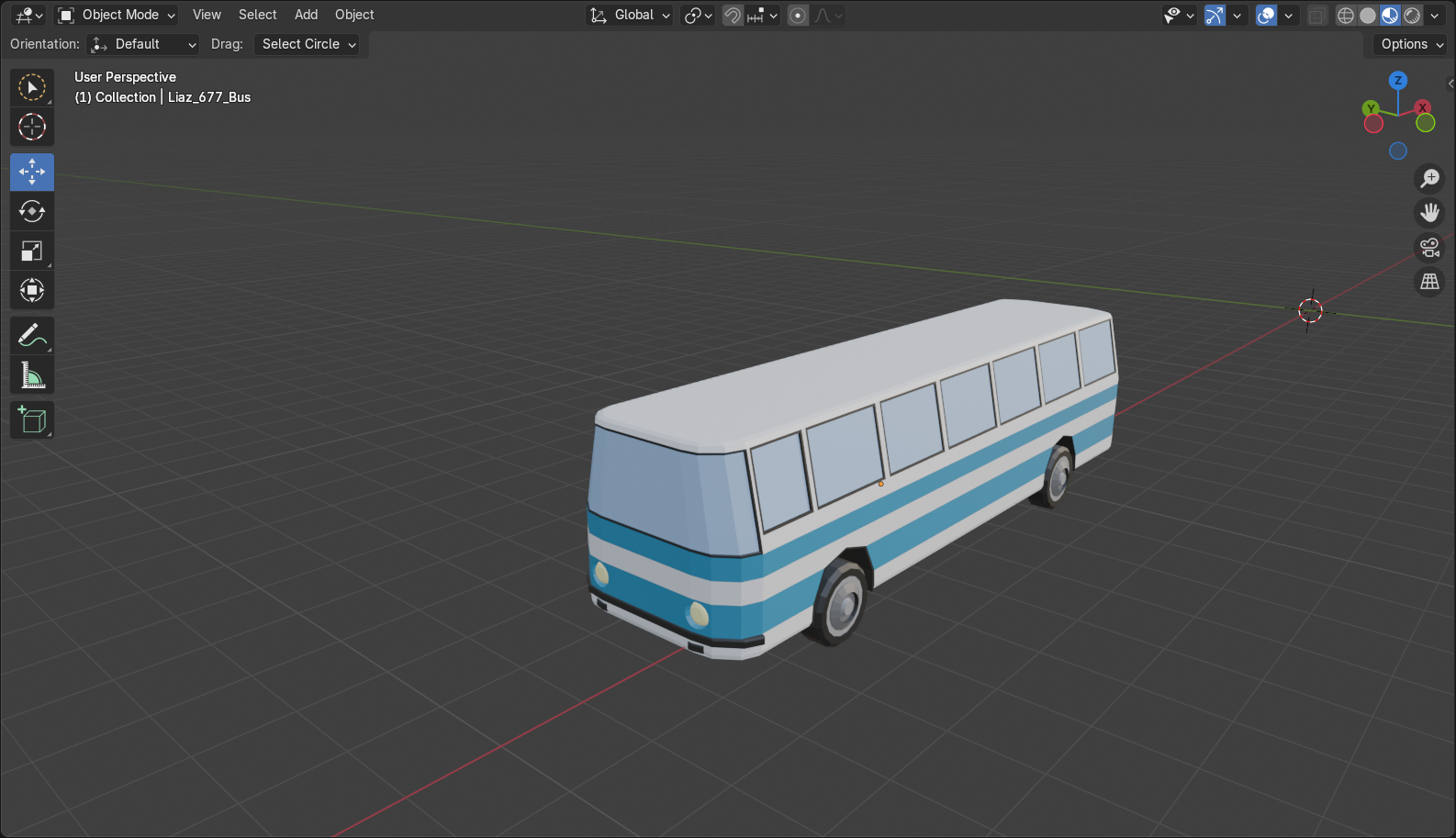Select the Annotate tool

tap(32, 335)
